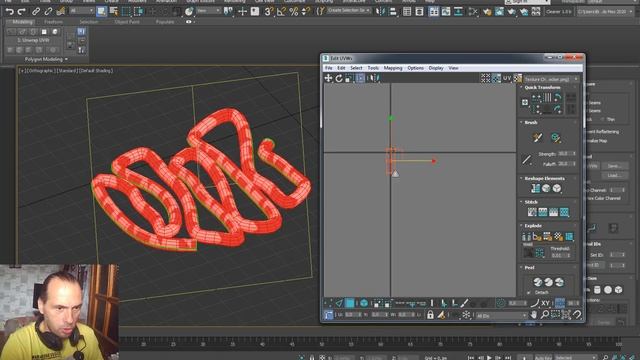Open Select by Name dialog icon
The height and width of the screenshot is (360, 640).
(113, 11)
